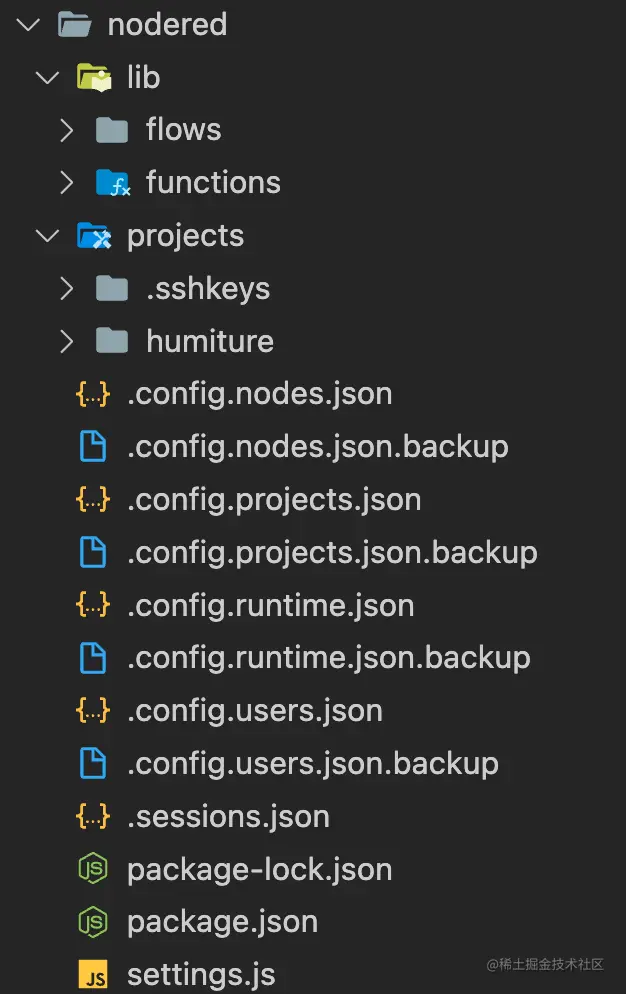626x994 pixels.
Task: Click the nodered folder icon
Action: pos(75,24)
